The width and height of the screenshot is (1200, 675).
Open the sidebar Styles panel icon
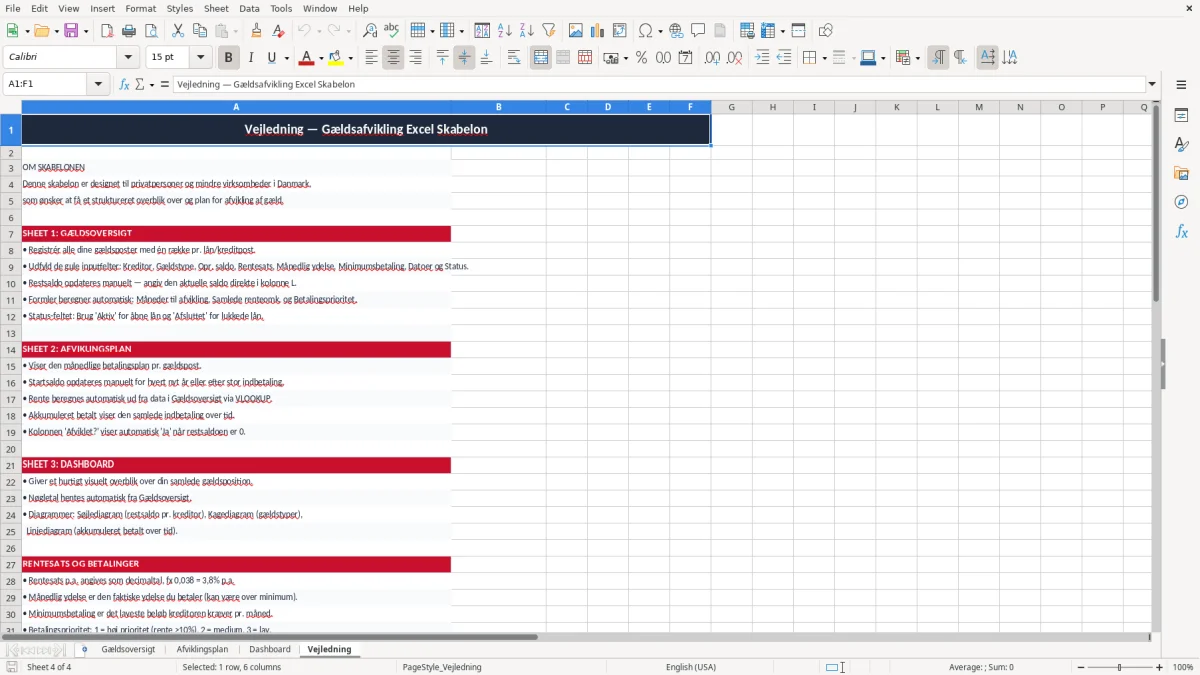tap(1181, 145)
